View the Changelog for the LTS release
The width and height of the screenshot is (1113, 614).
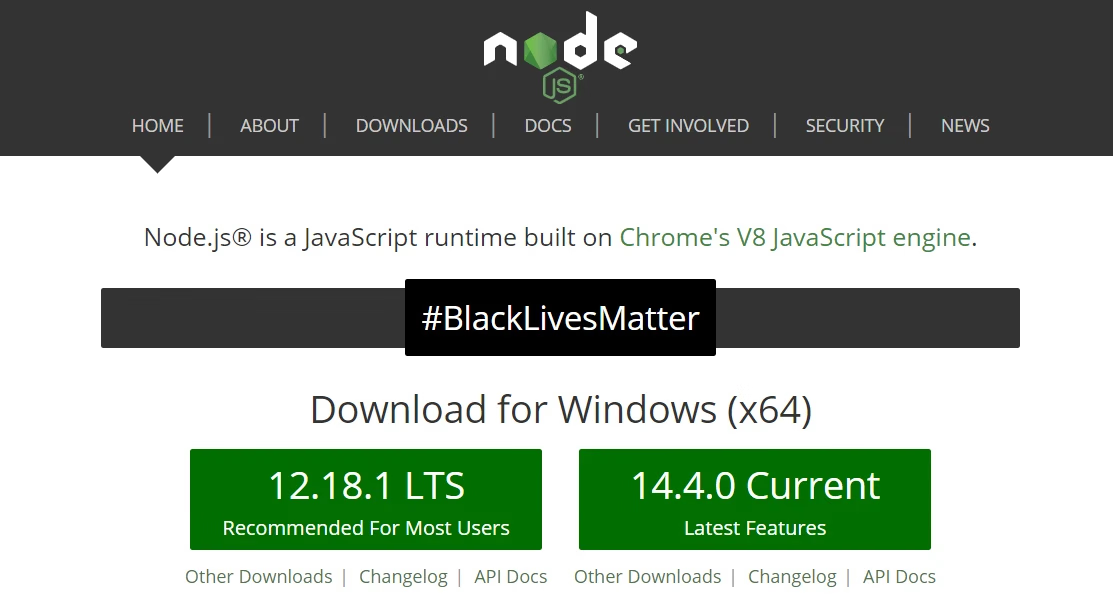403,576
